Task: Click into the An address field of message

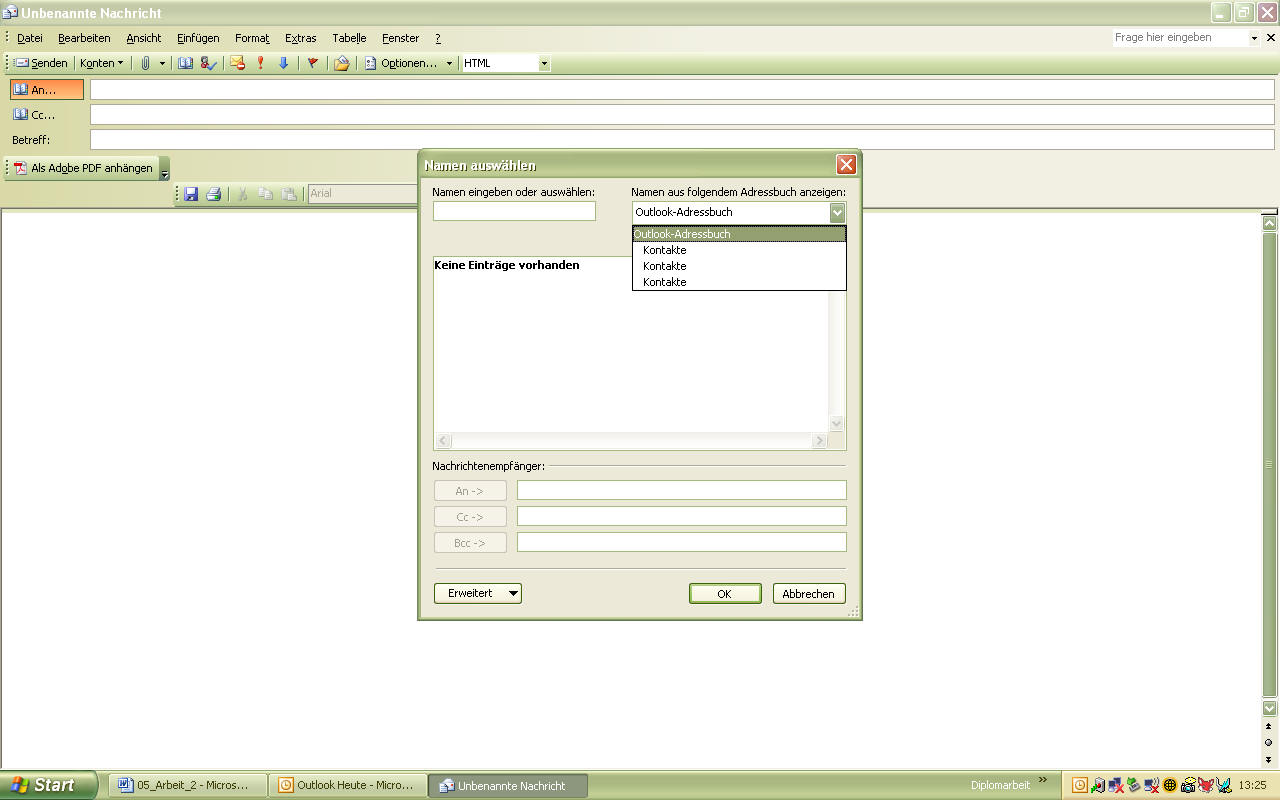Action: tap(682, 89)
